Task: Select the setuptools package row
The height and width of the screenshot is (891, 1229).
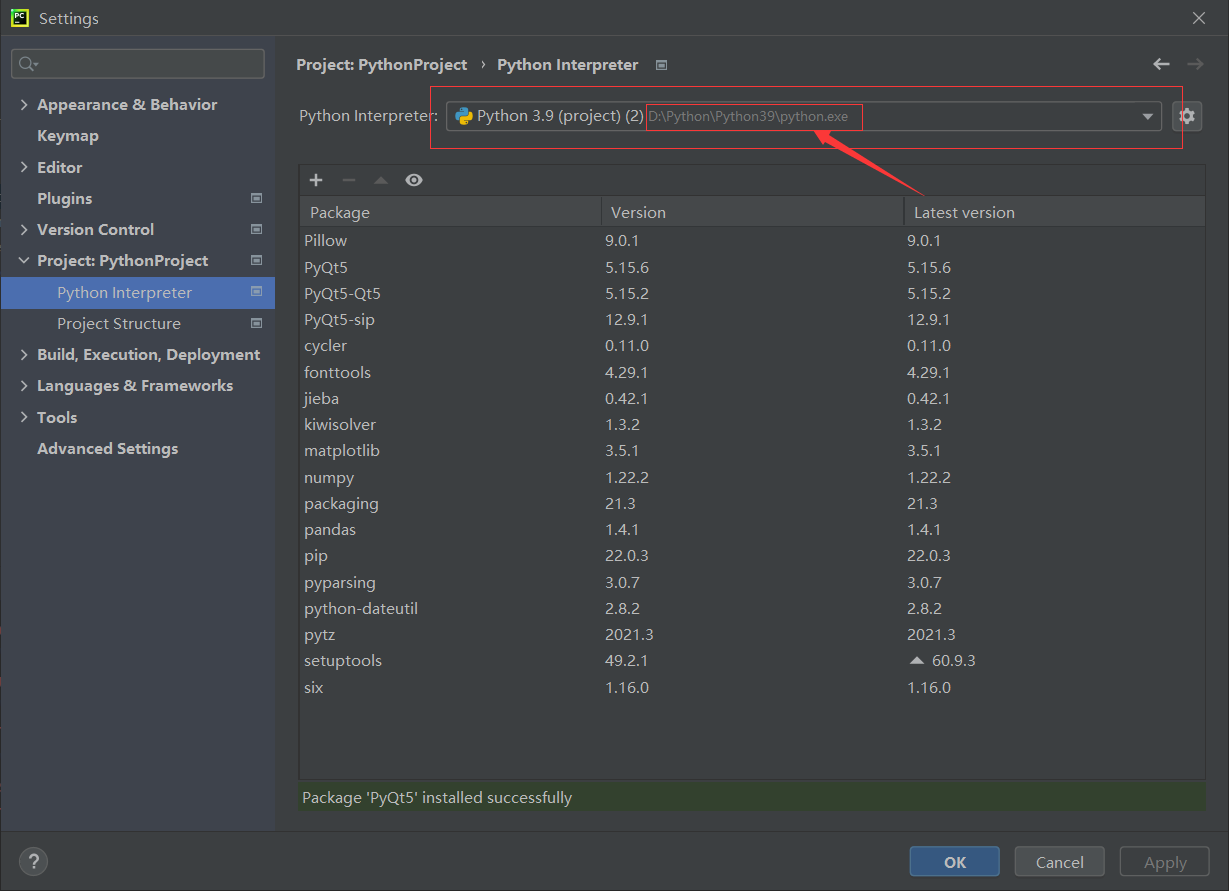Action: [x=752, y=661]
